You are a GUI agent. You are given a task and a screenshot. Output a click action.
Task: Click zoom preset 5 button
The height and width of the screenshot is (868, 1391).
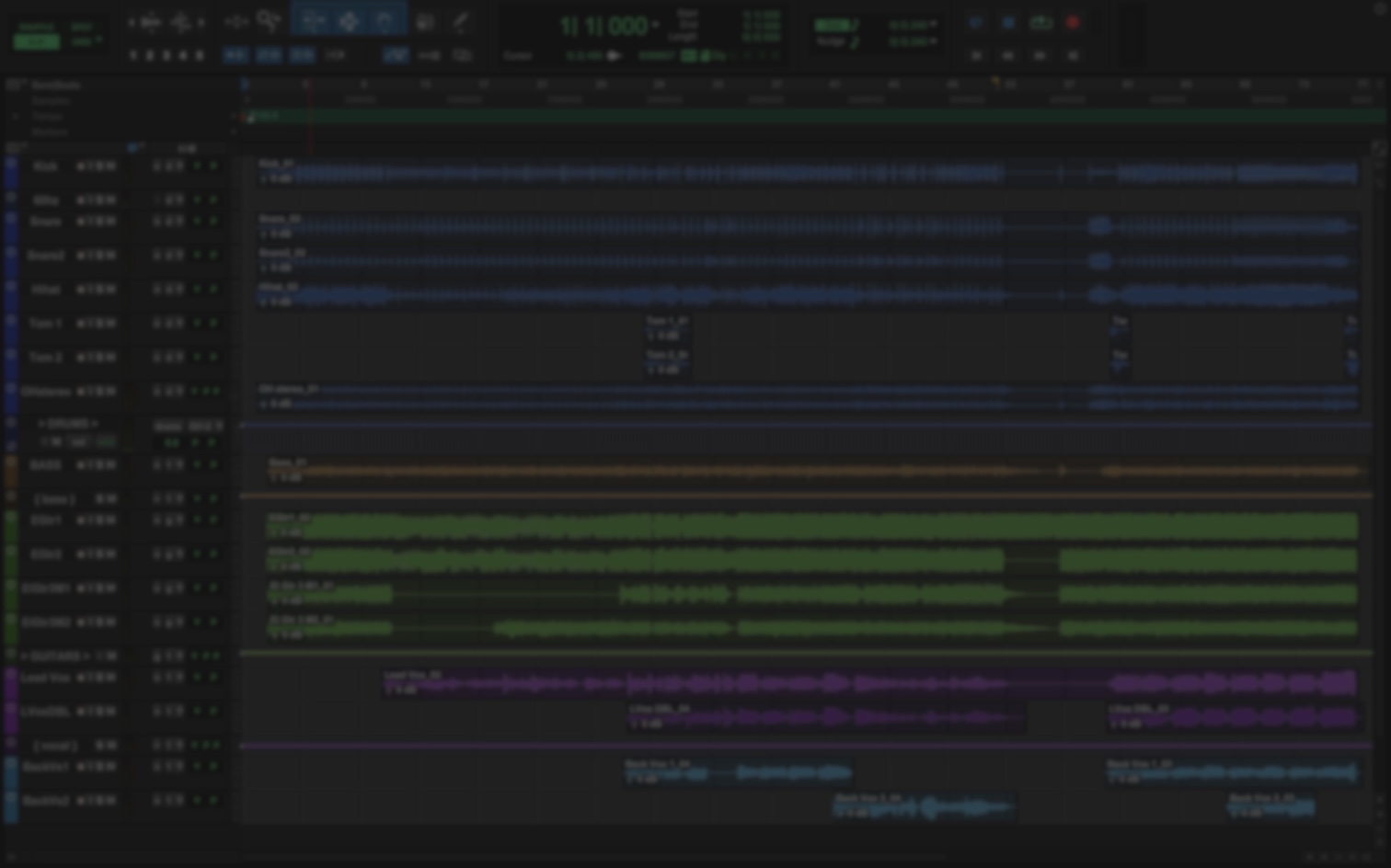200,55
